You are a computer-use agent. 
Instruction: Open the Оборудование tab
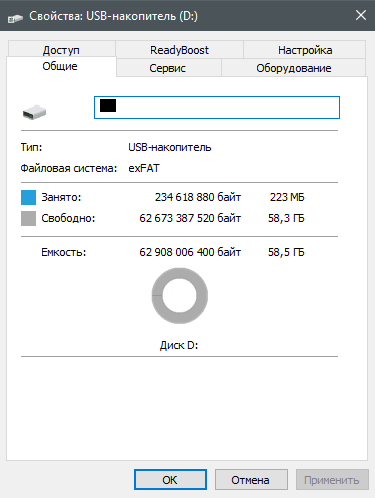tap(293, 68)
